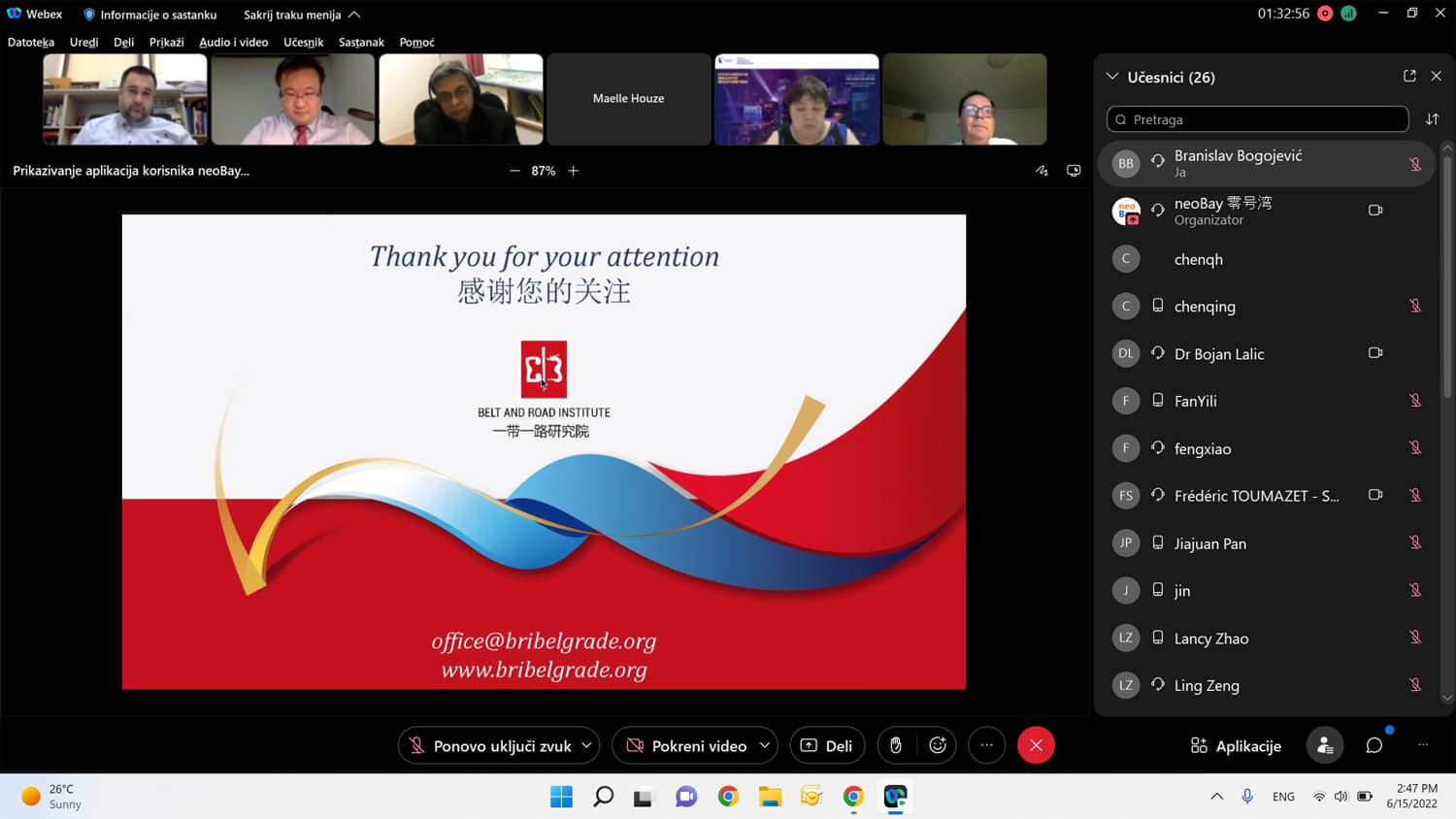Open the chat panel icon
The width and height of the screenshot is (1456, 819).
[x=1373, y=745]
